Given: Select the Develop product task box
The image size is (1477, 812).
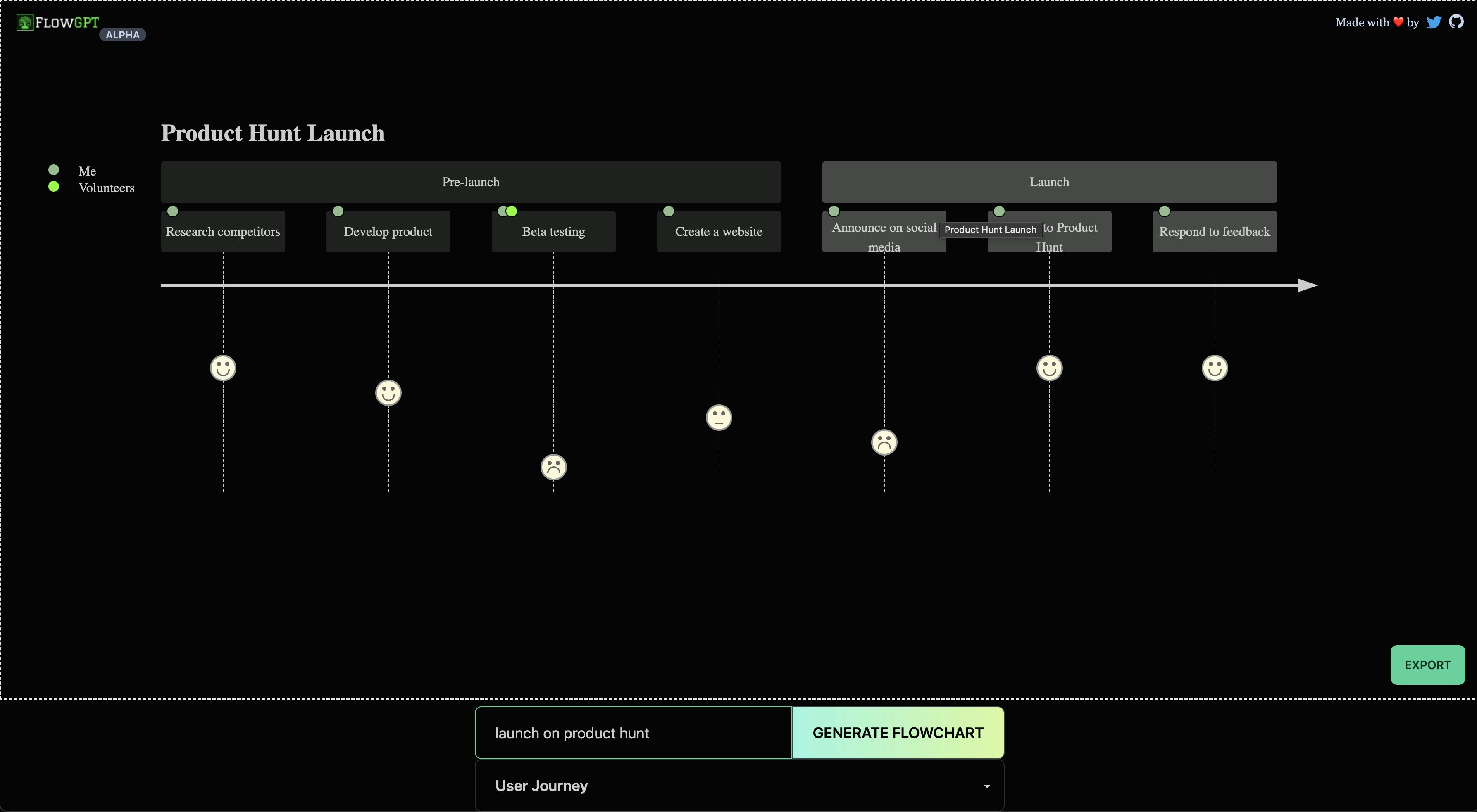Looking at the screenshot, I should [x=388, y=232].
